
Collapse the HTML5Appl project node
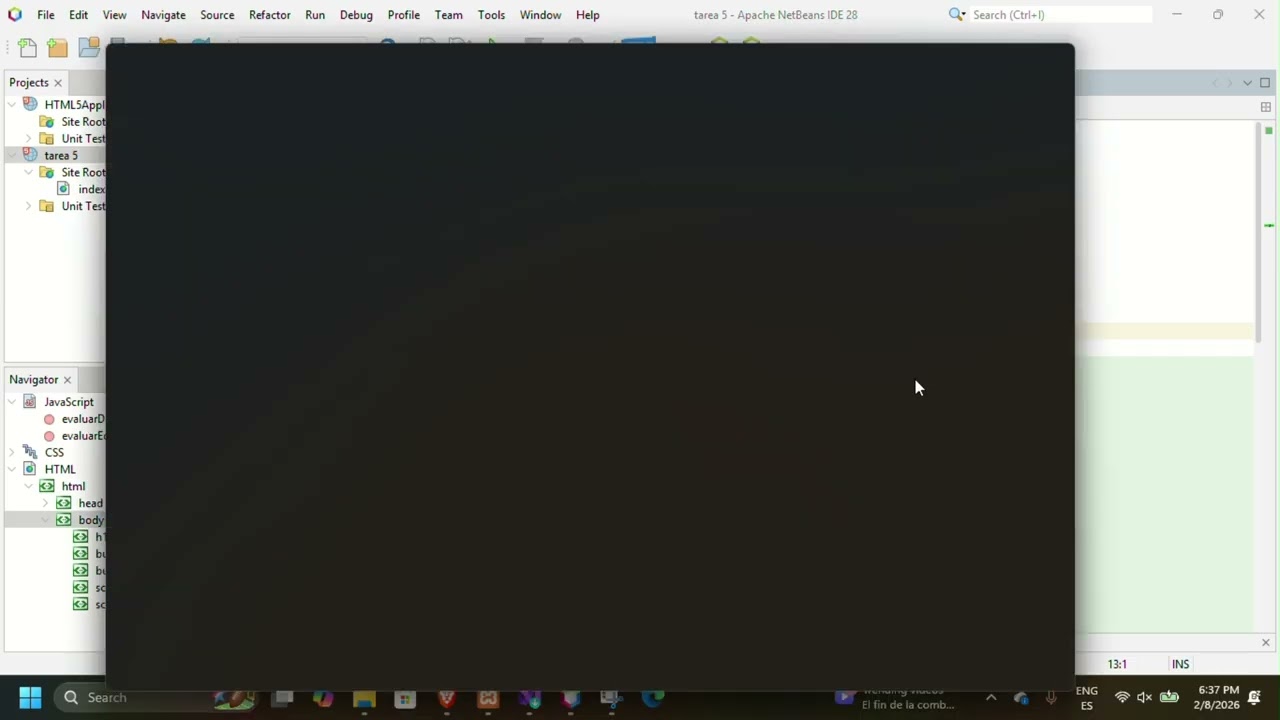(12, 105)
